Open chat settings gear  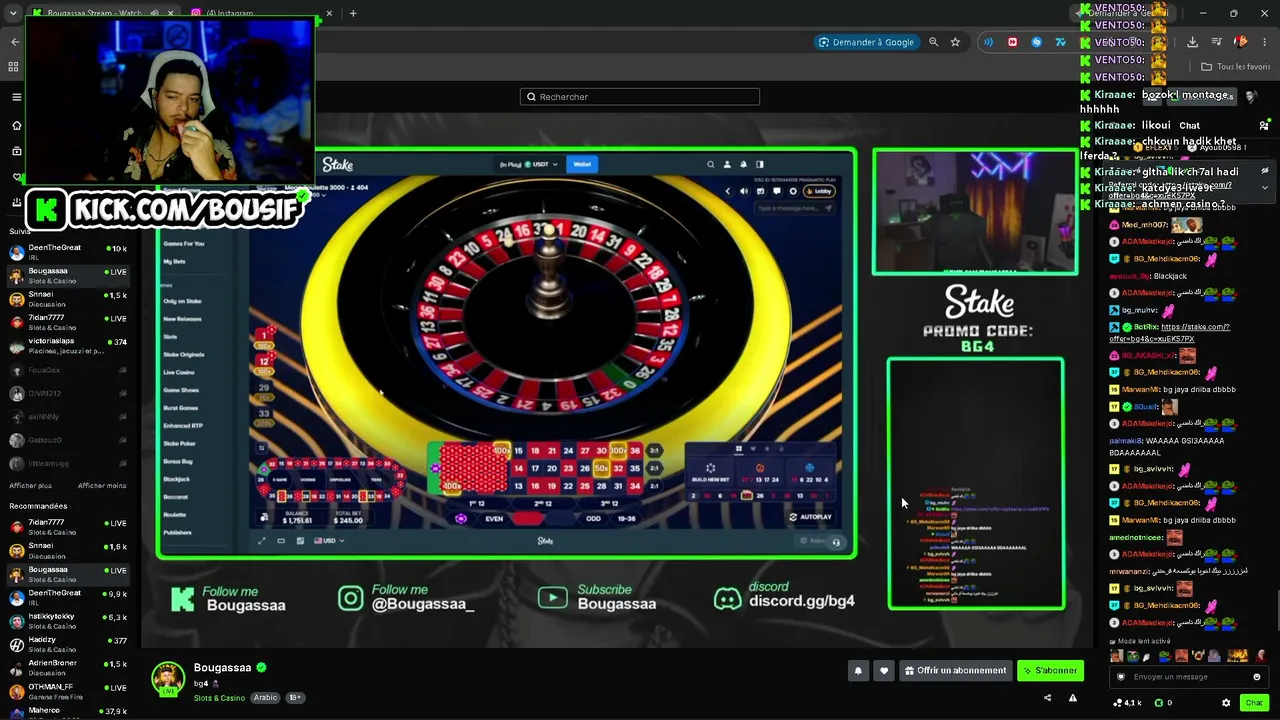(x=1226, y=703)
